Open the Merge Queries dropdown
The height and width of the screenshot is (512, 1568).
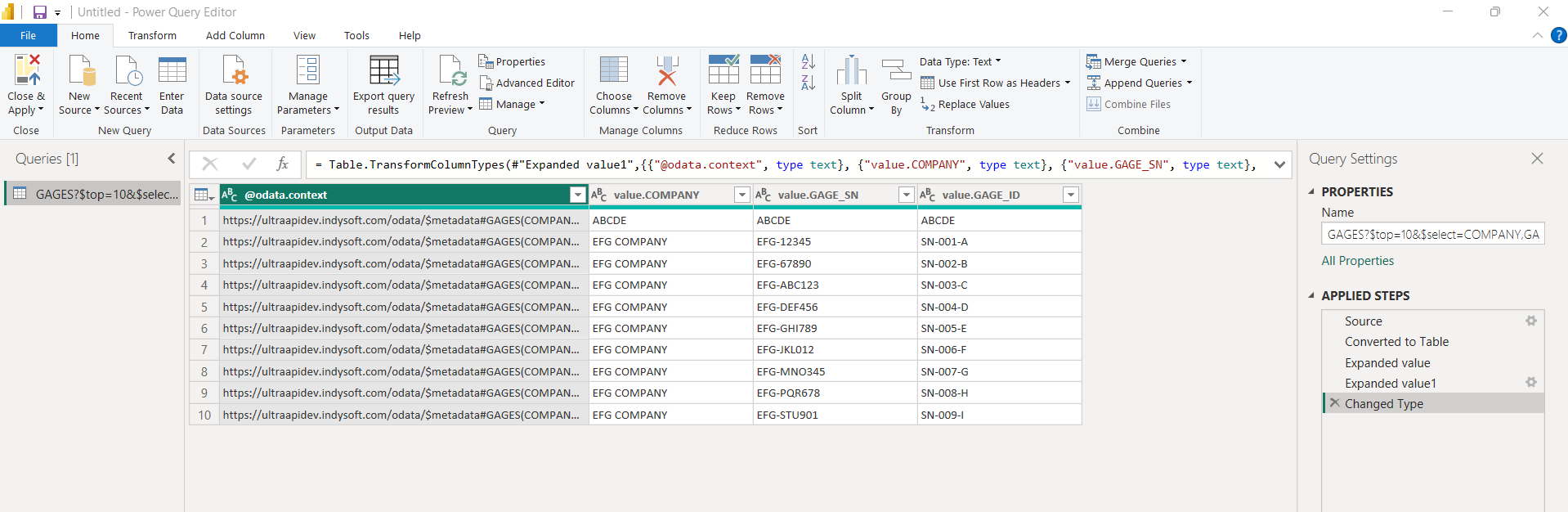click(x=1136, y=61)
